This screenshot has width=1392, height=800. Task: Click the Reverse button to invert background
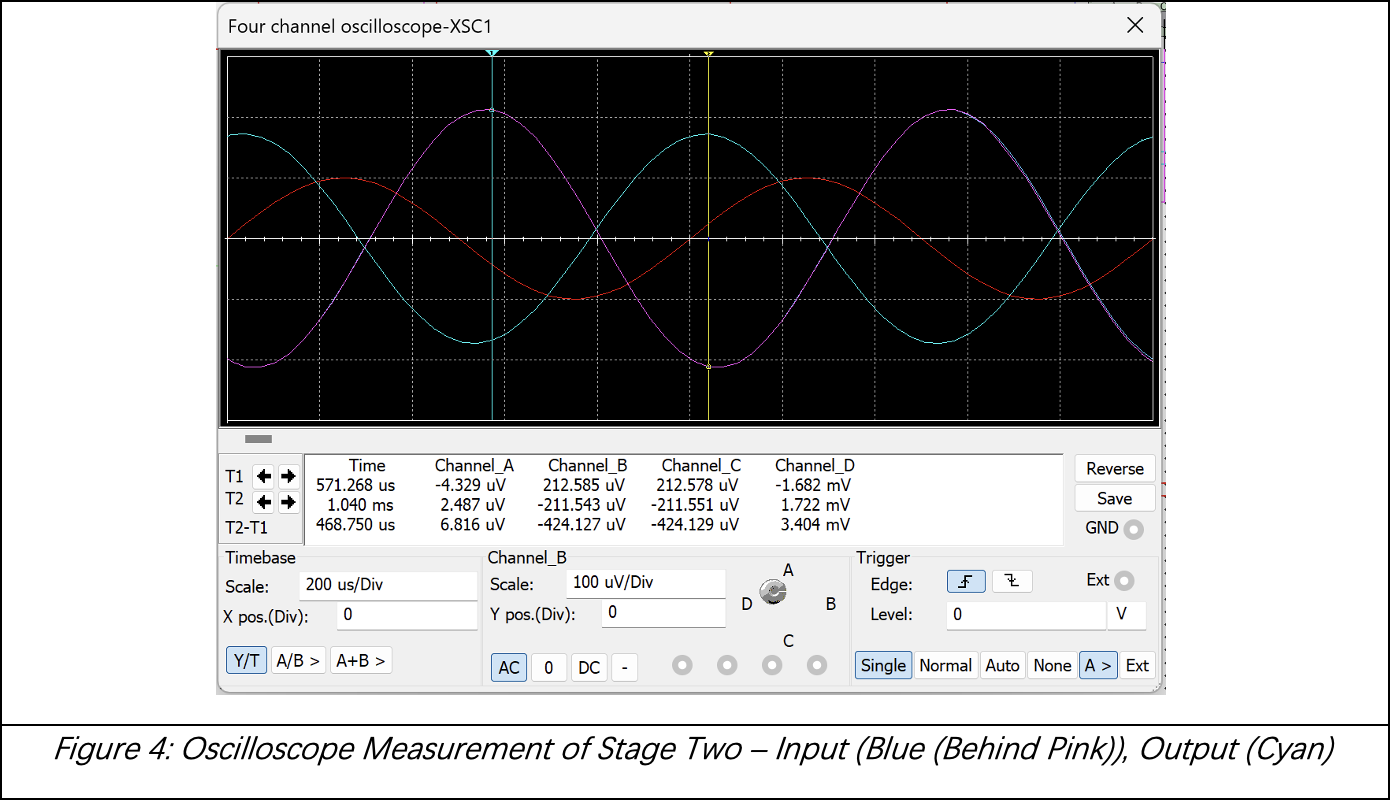[1114, 468]
